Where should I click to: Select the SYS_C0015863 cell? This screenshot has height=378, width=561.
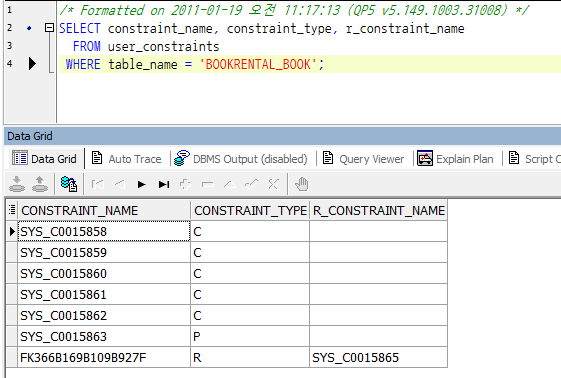104,337
